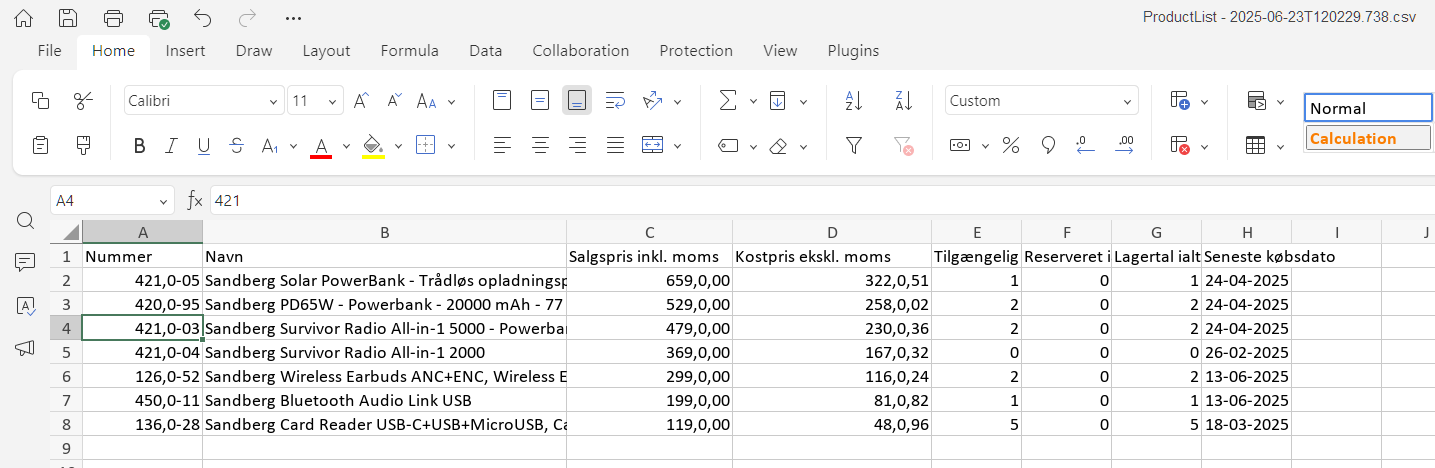The image size is (1435, 468).
Task: Open the File tab
Action: (x=49, y=51)
